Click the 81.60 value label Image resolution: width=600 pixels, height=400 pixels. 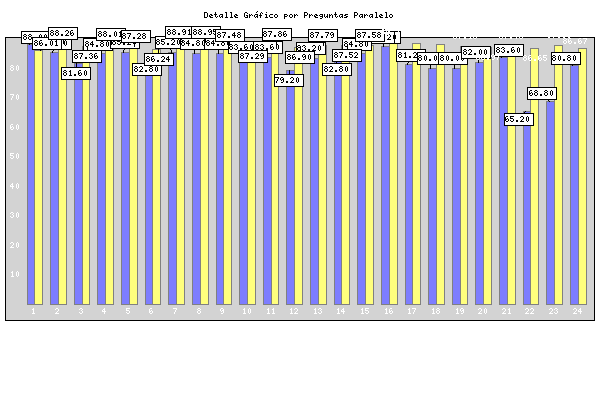point(76,73)
